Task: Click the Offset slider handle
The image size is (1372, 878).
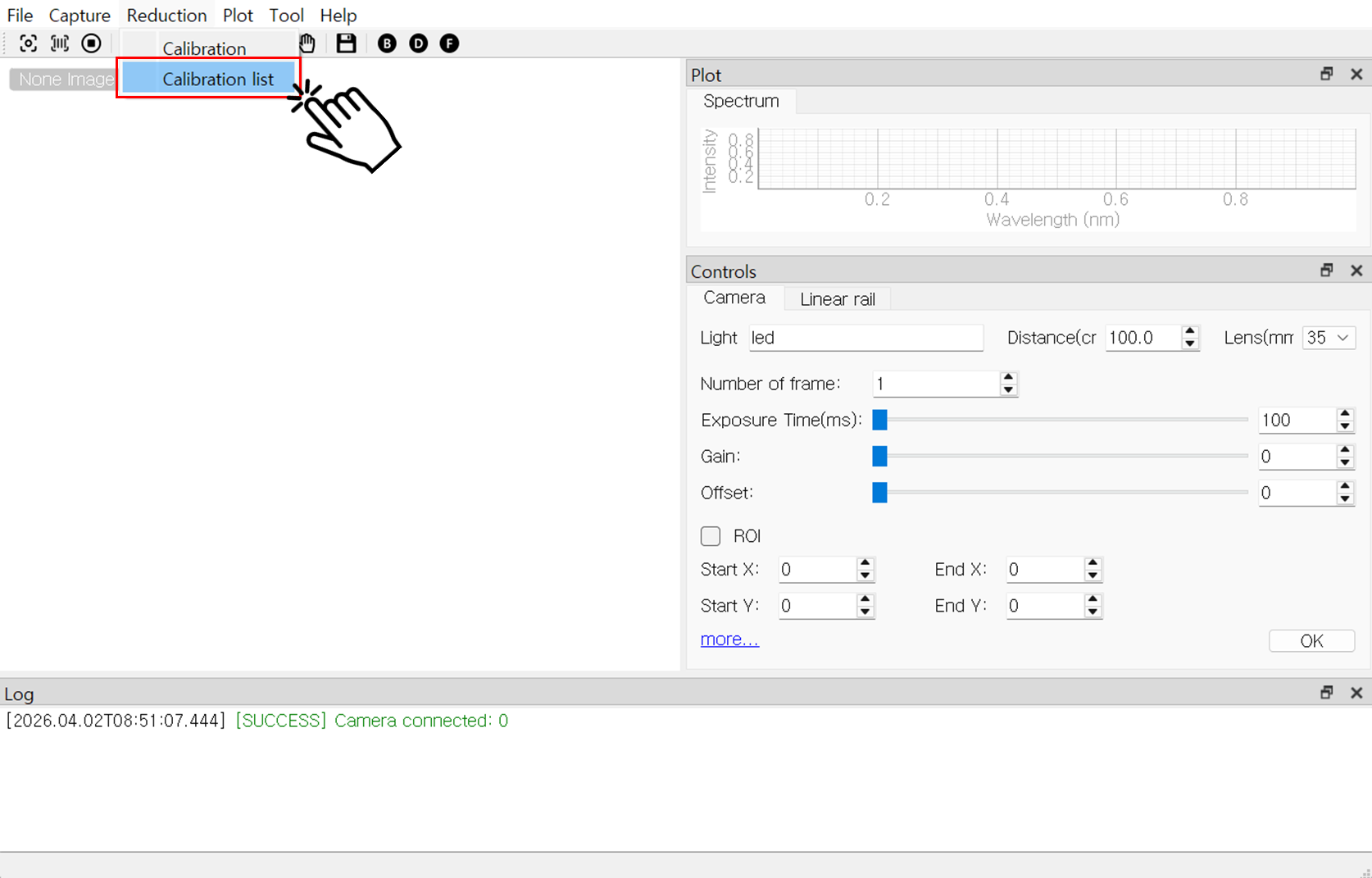Action: coord(879,493)
